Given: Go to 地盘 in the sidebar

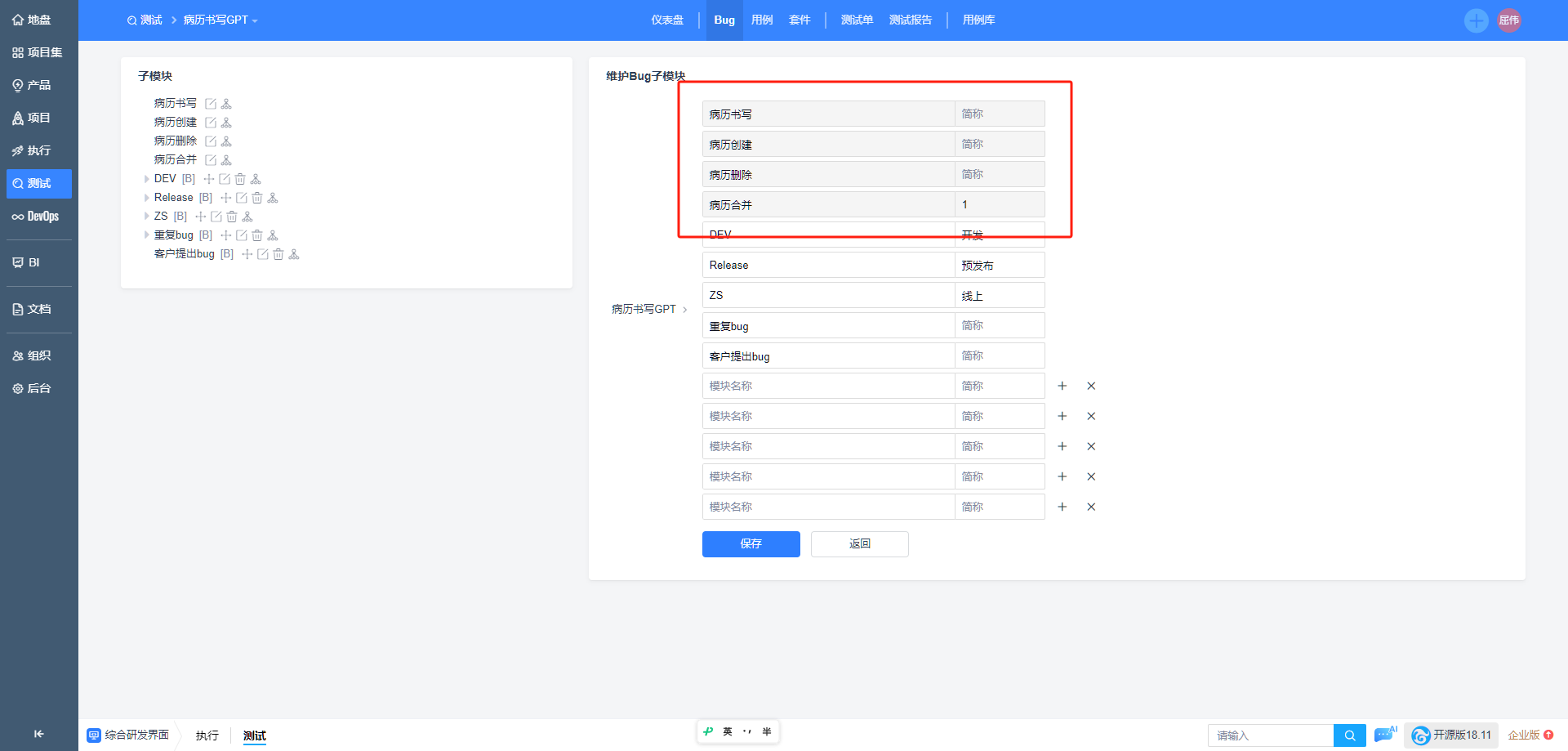Looking at the screenshot, I should tap(39, 20).
